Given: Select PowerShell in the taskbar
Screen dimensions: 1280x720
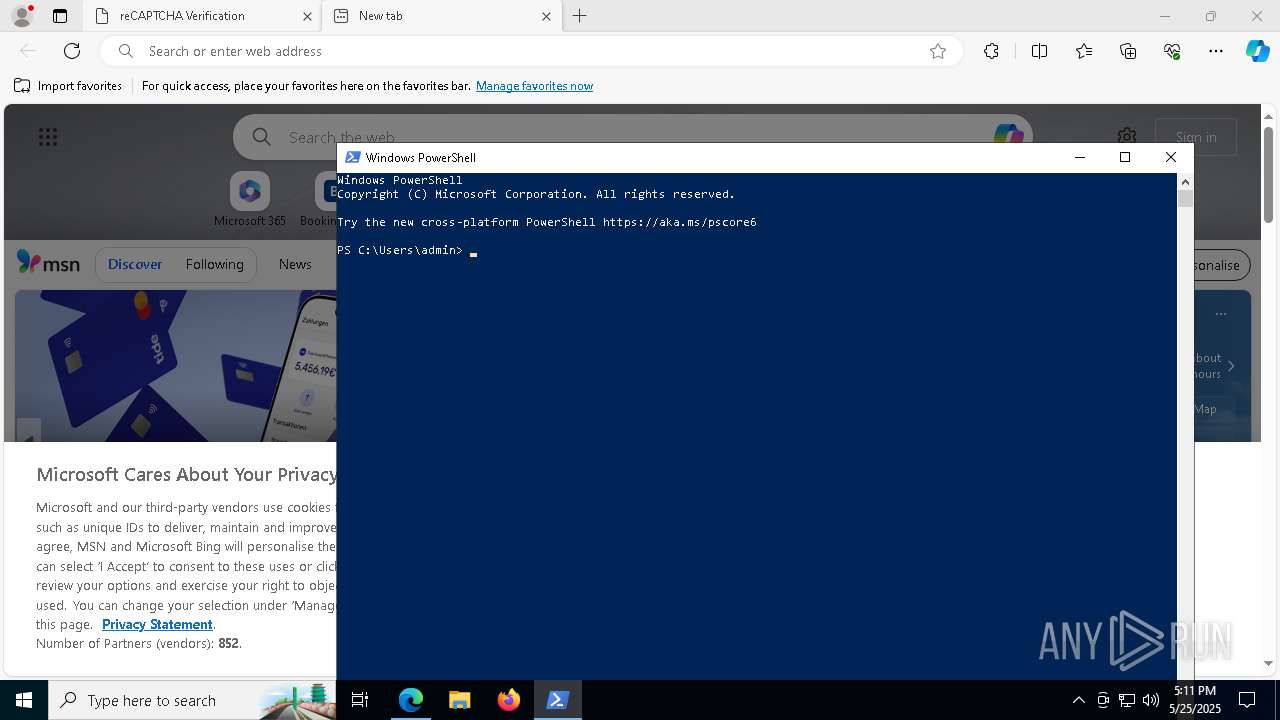Looking at the screenshot, I should (557, 700).
